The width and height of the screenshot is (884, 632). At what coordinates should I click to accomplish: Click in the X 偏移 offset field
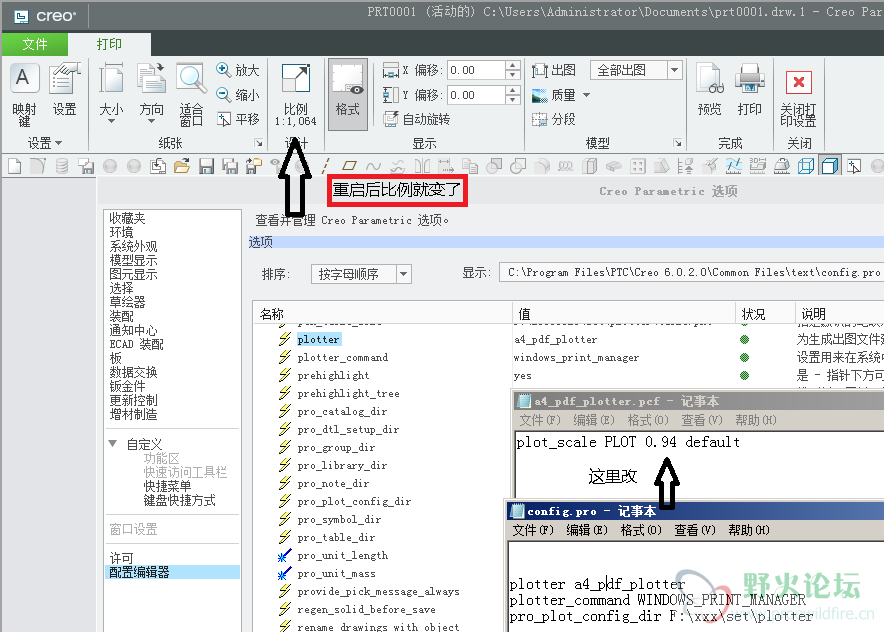[x=476, y=70]
